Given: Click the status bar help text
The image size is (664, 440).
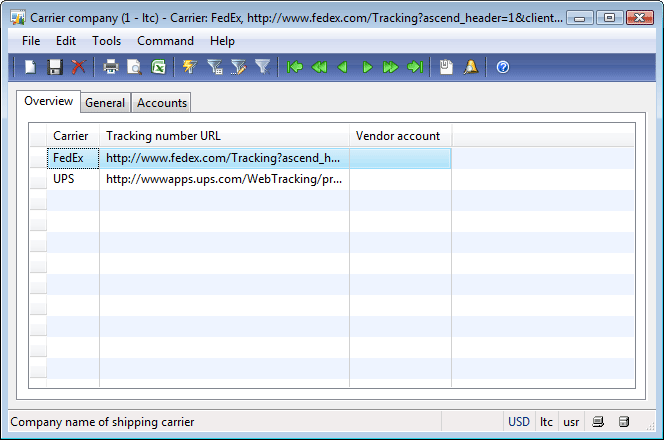Looking at the screenshot, I should coord(102,422).
